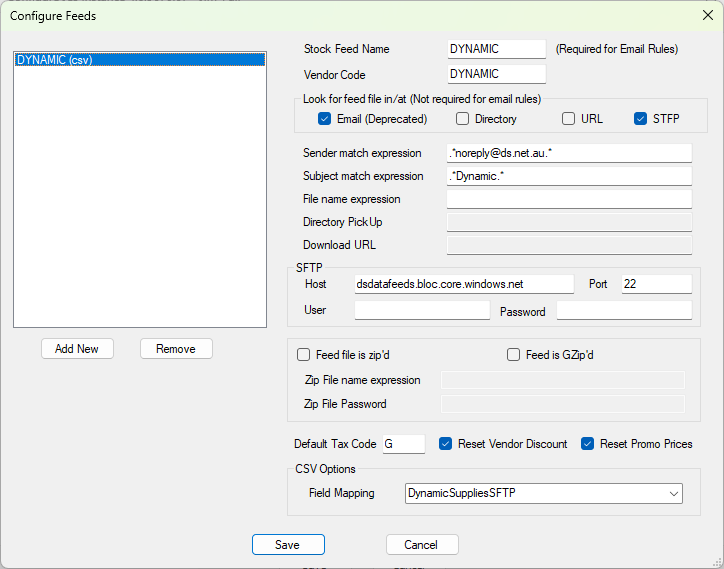Enable the URL checkbox
The width and height of the screenshot is (724, 569).
coord(568,119)
